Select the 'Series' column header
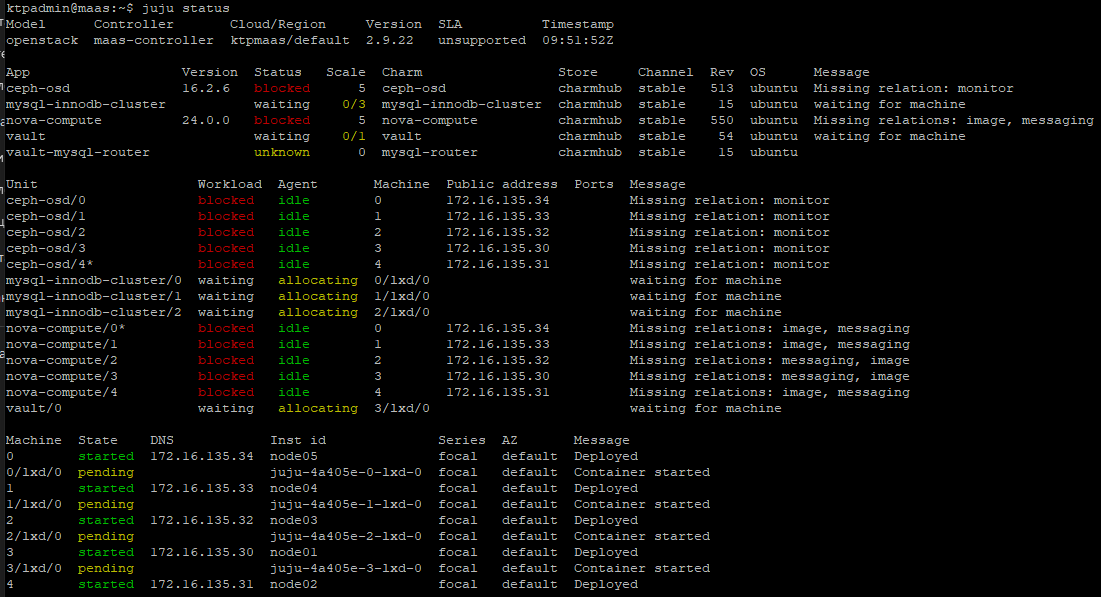Screen dimensions: 1101x597 (462, 440)
